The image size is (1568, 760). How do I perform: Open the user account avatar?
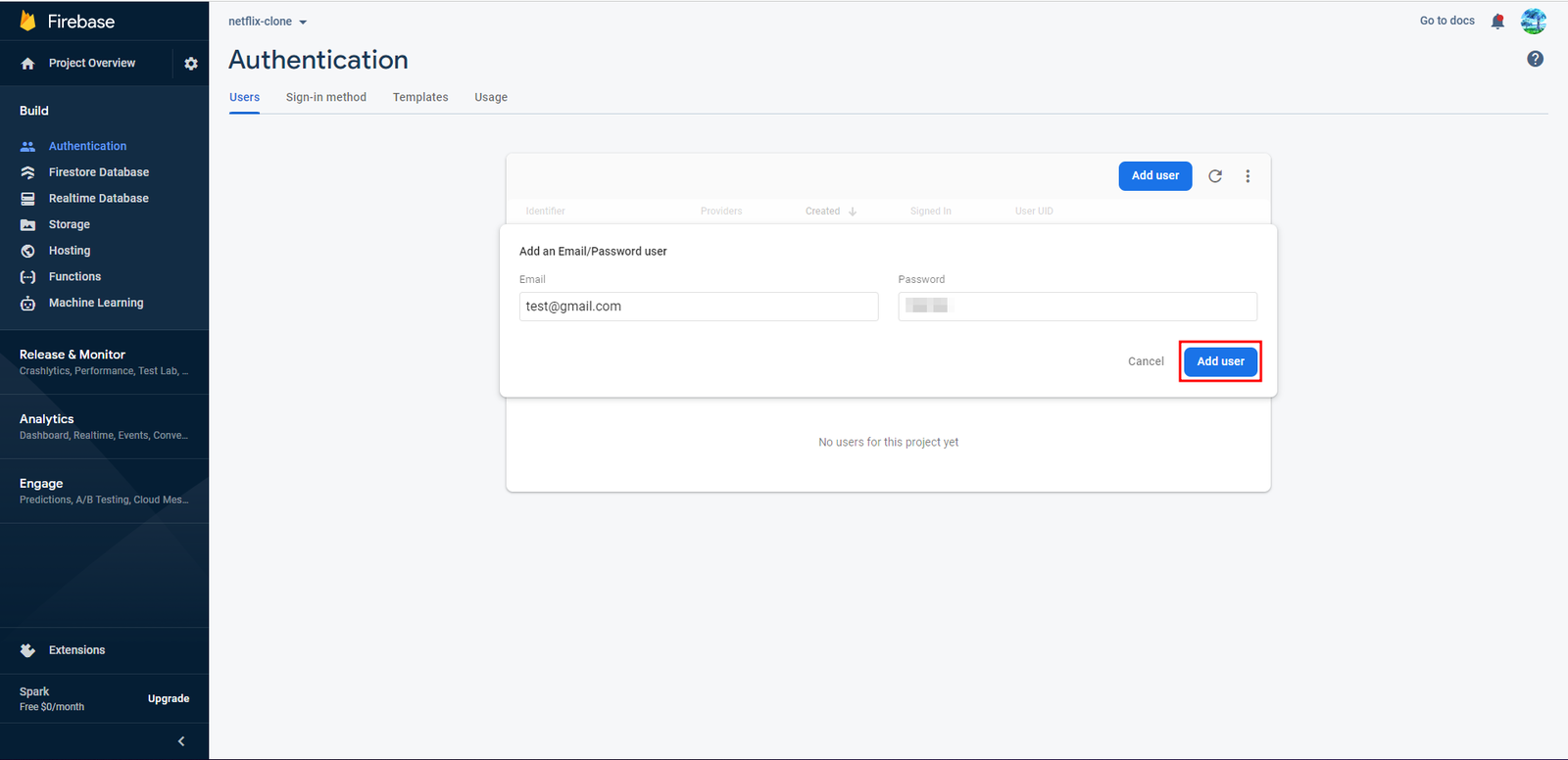click(1534, 21)
